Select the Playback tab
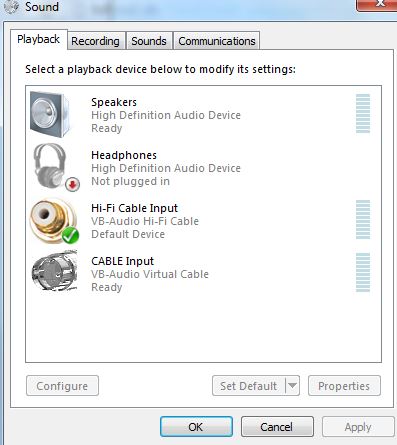The width and height of the screenshot is (397, 445). click(39, 39)
